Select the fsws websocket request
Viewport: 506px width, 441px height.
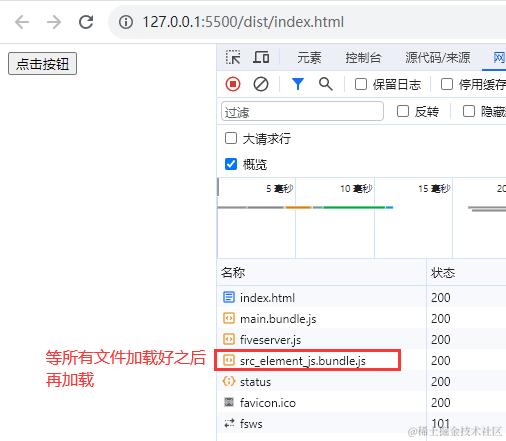click(x=362, y=423)
